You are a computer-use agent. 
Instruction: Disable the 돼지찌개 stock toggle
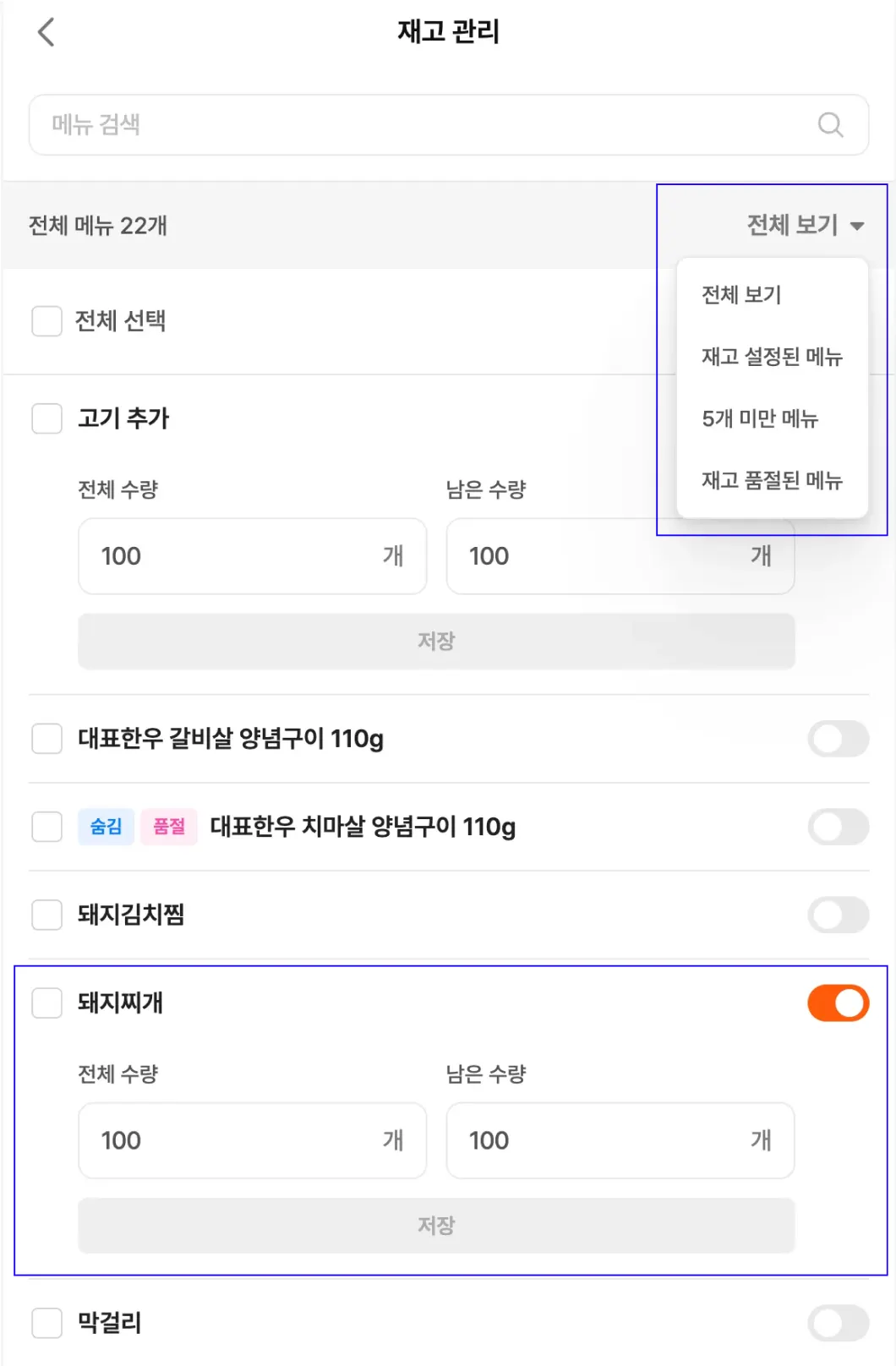(x=838, y=1003)
